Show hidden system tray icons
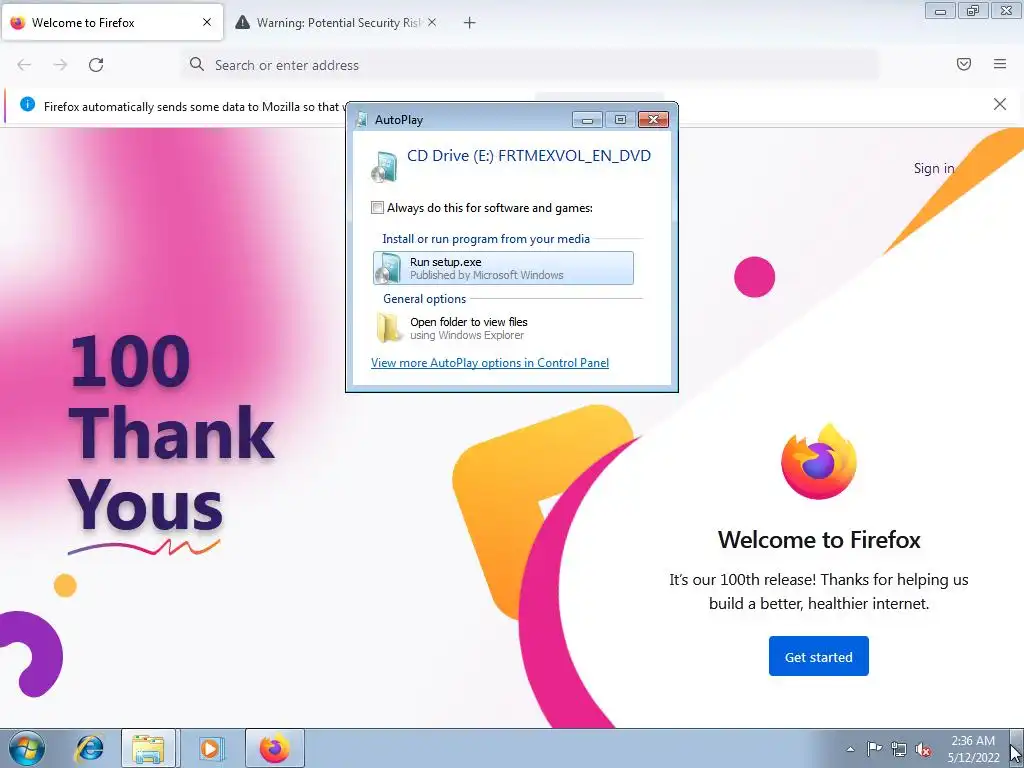Viewport: 1024px width, 768px height. point(850,749)
